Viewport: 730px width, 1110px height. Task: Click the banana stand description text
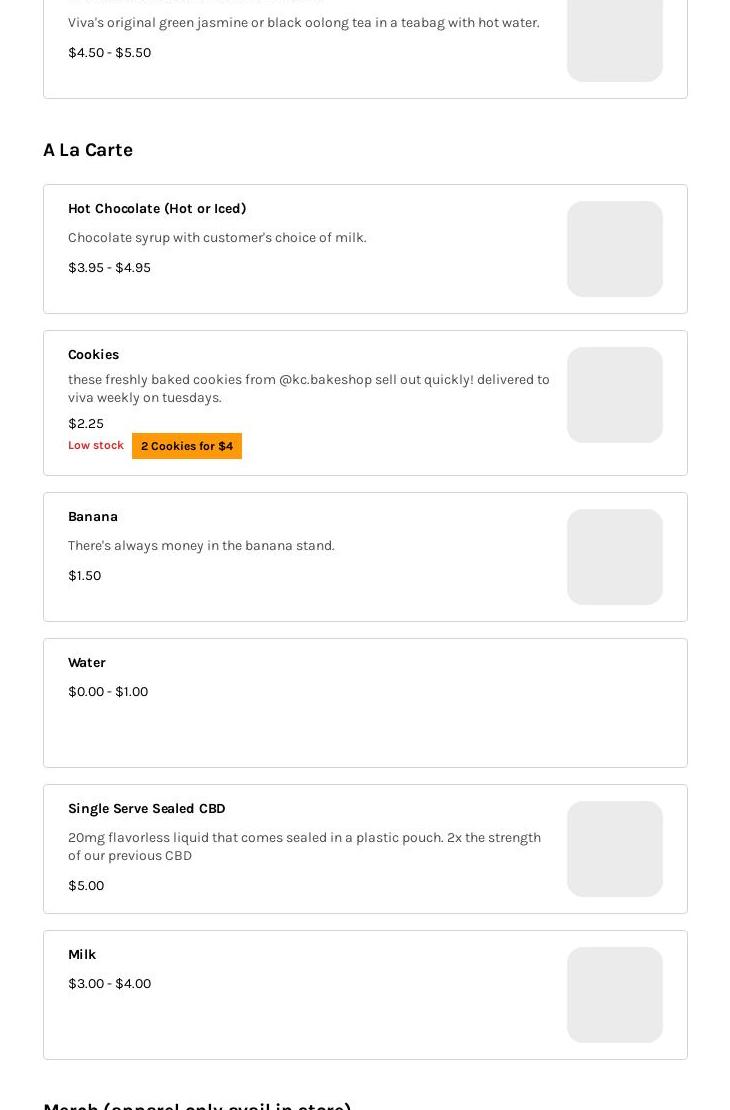click(201, 546)
